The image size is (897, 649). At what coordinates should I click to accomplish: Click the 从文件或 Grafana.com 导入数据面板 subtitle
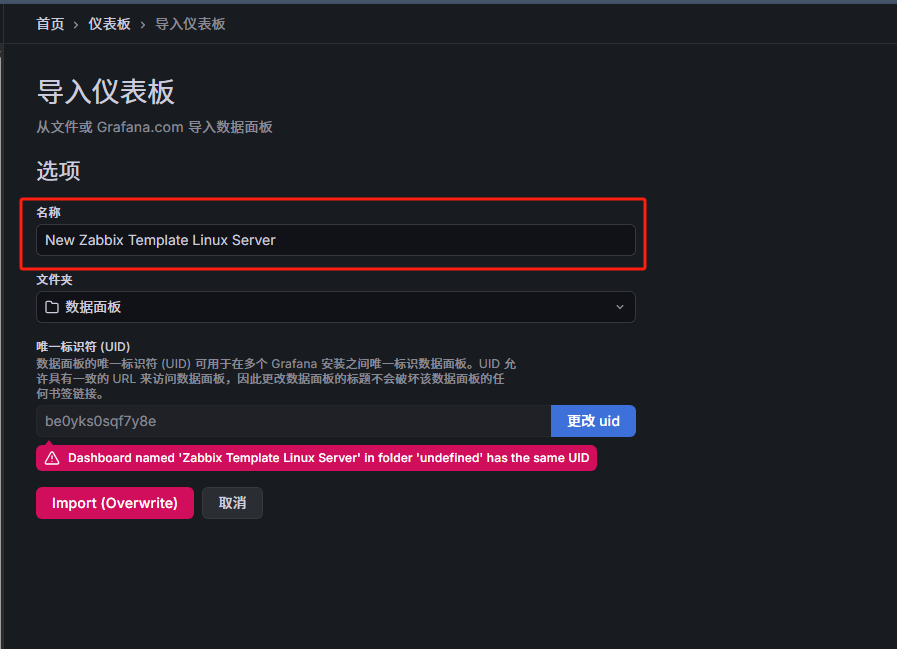tap(154, 127)
